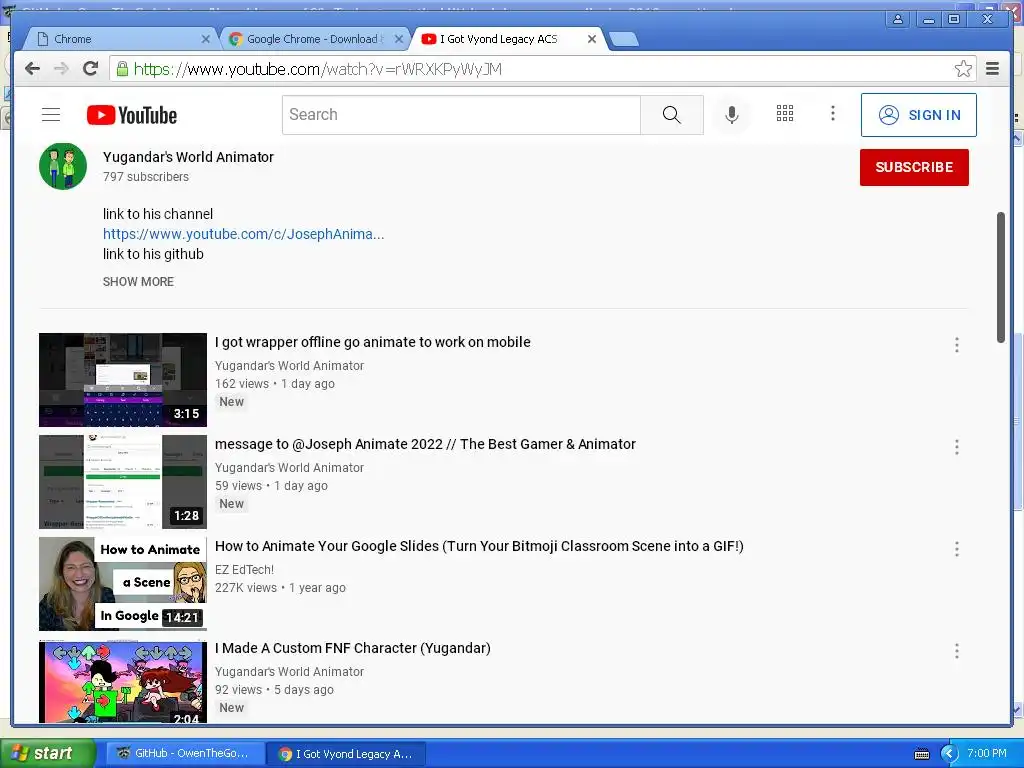Image resolution: width=1024 pixels, height=768 pixels.
Task: Click the Chrome user profile icon in title bar
Action: pyautogui.click(x=898, y=19)
